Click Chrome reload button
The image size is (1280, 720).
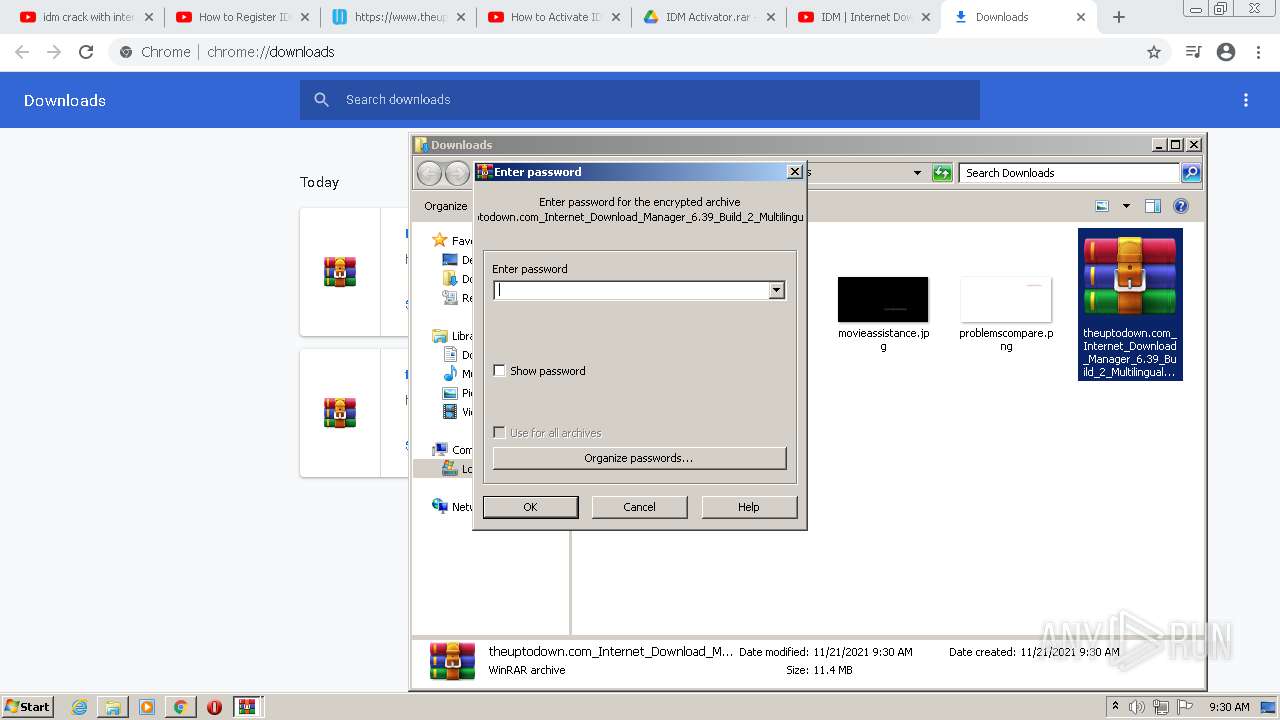(86, 52)
